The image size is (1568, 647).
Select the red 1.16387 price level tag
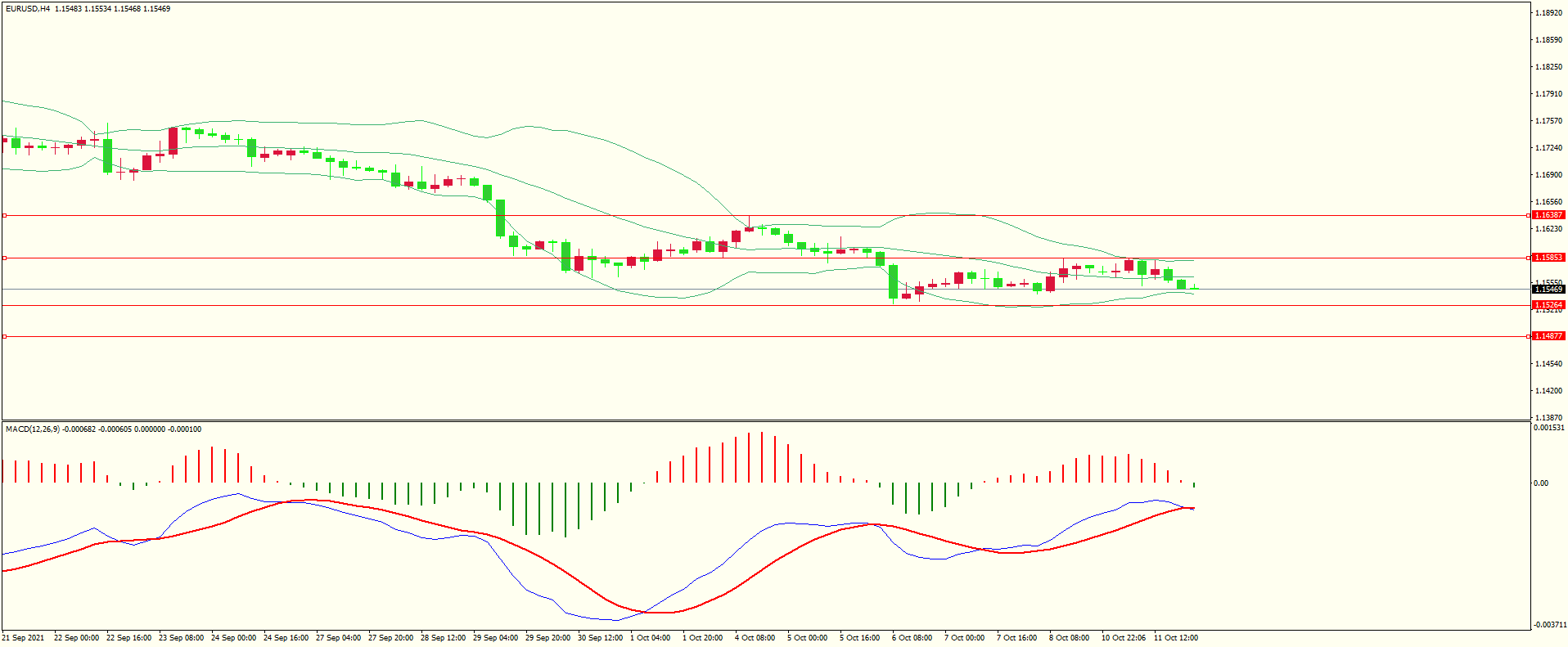pyautogui.click(x=1548, y=215)
